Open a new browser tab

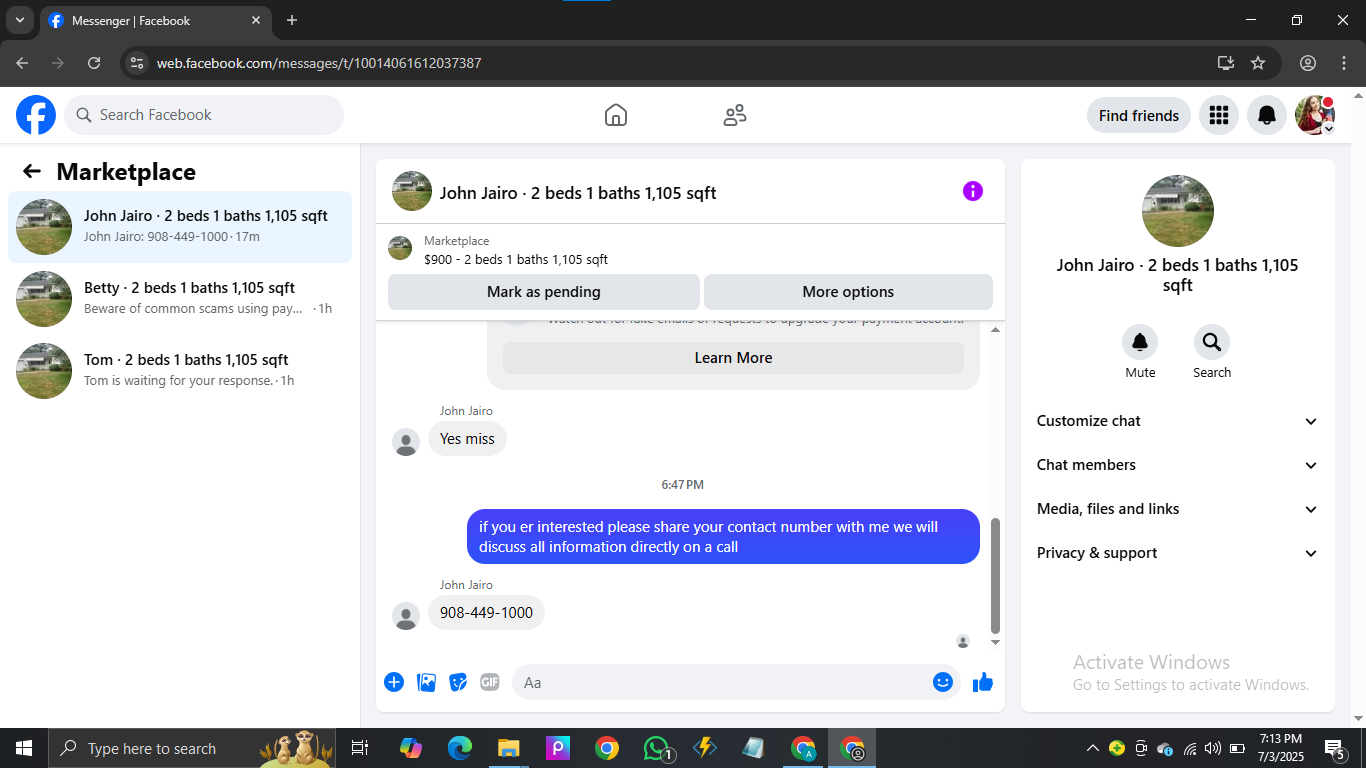(x=292, y=20)
